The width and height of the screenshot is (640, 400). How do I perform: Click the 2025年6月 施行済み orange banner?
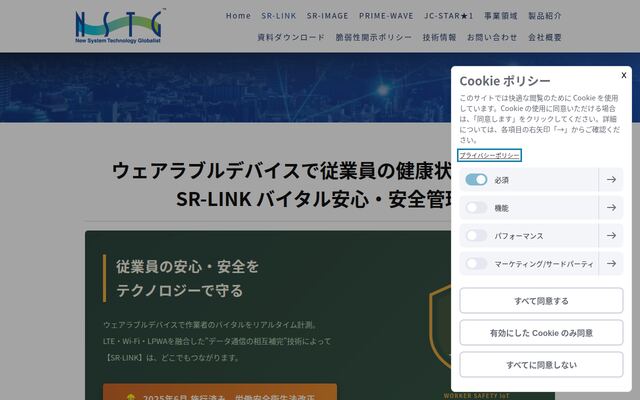pyautogui.click(x=220, y=392)
